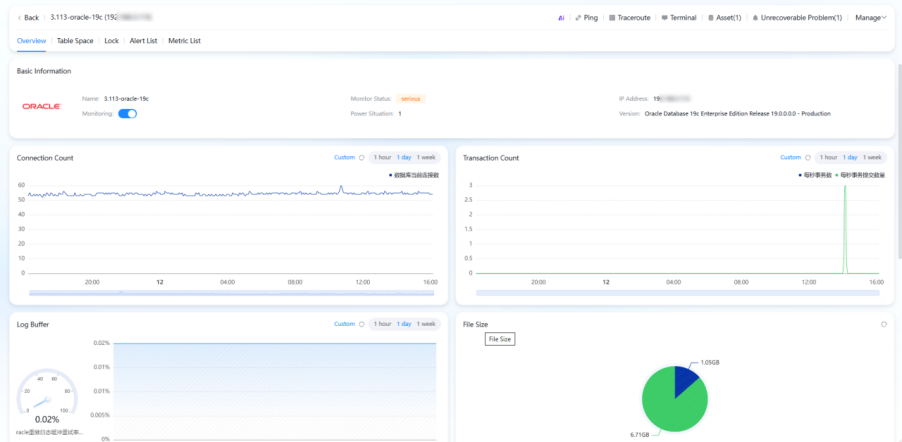Launch the Terminal for this host
902x442 pixels.
[x=678, y=17]
